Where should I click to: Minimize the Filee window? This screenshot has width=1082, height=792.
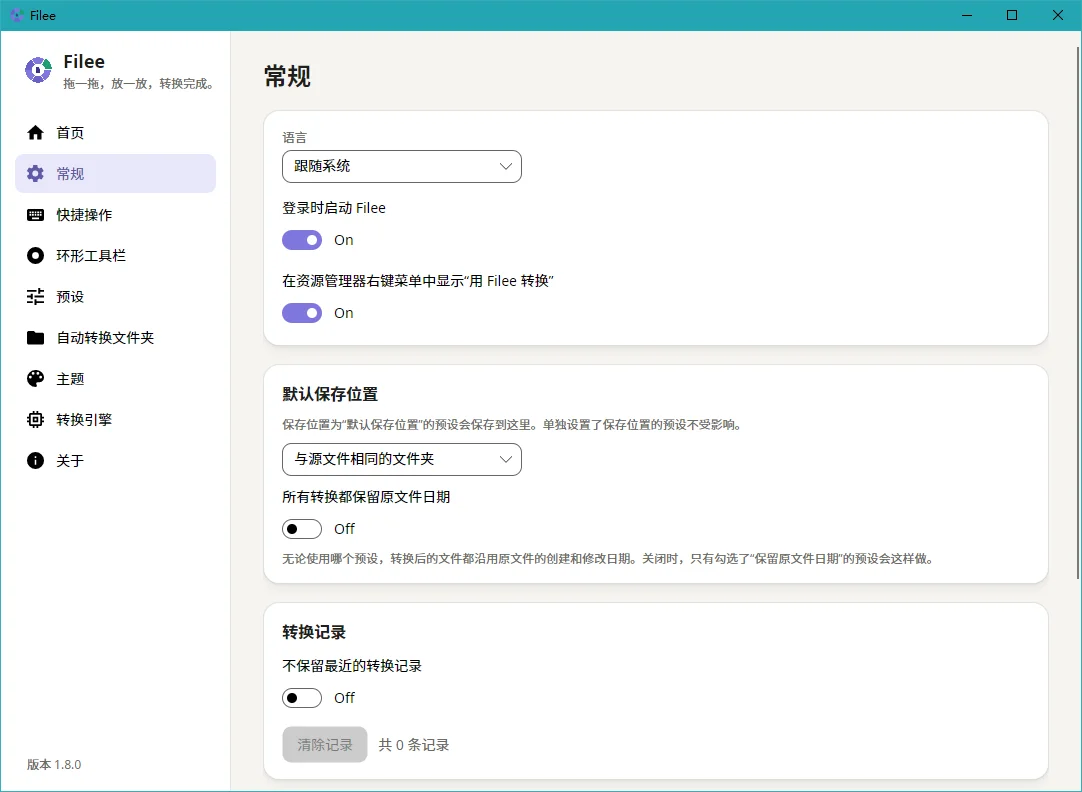[967, 15]
